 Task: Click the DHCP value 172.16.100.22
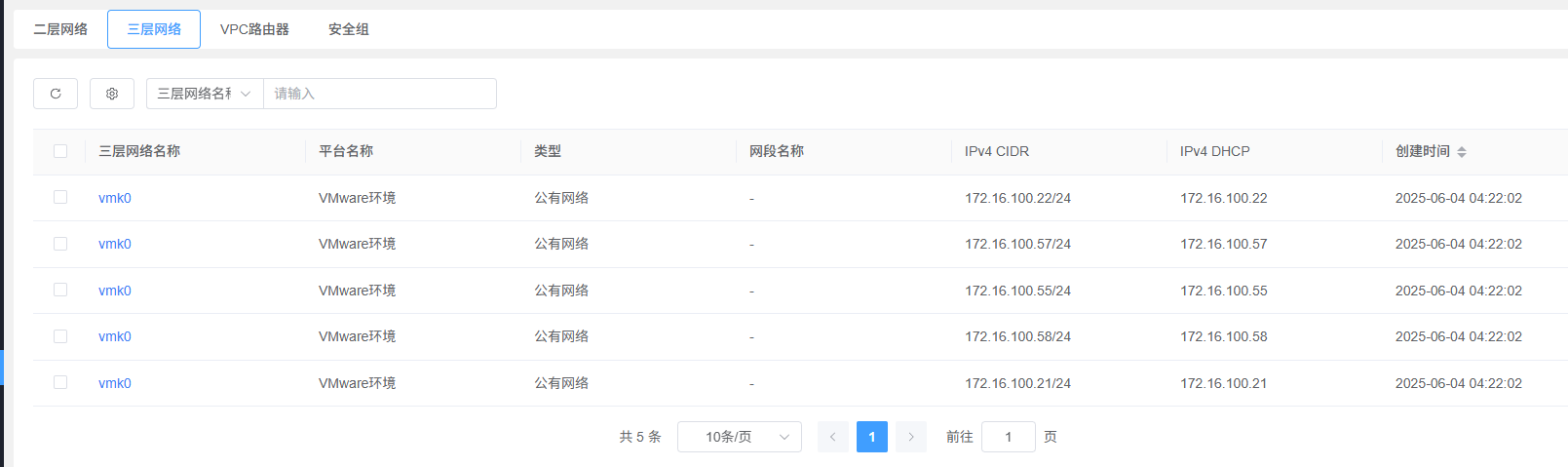(x=1224, y=198)
